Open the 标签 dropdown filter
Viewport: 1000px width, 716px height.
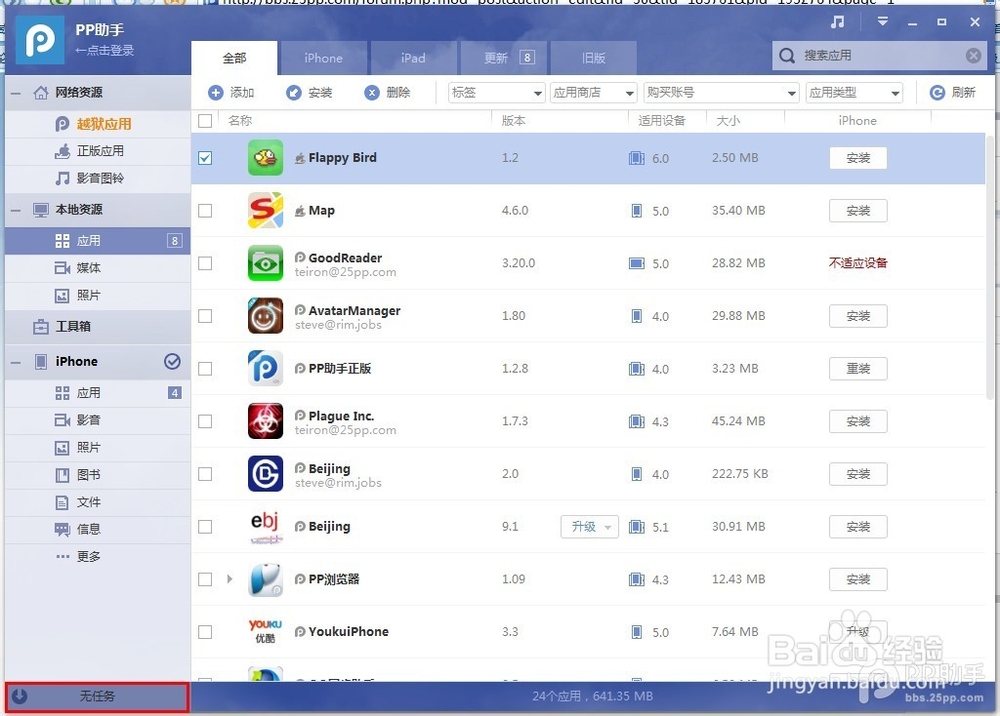pyautogui.click(x=495, y=93)
